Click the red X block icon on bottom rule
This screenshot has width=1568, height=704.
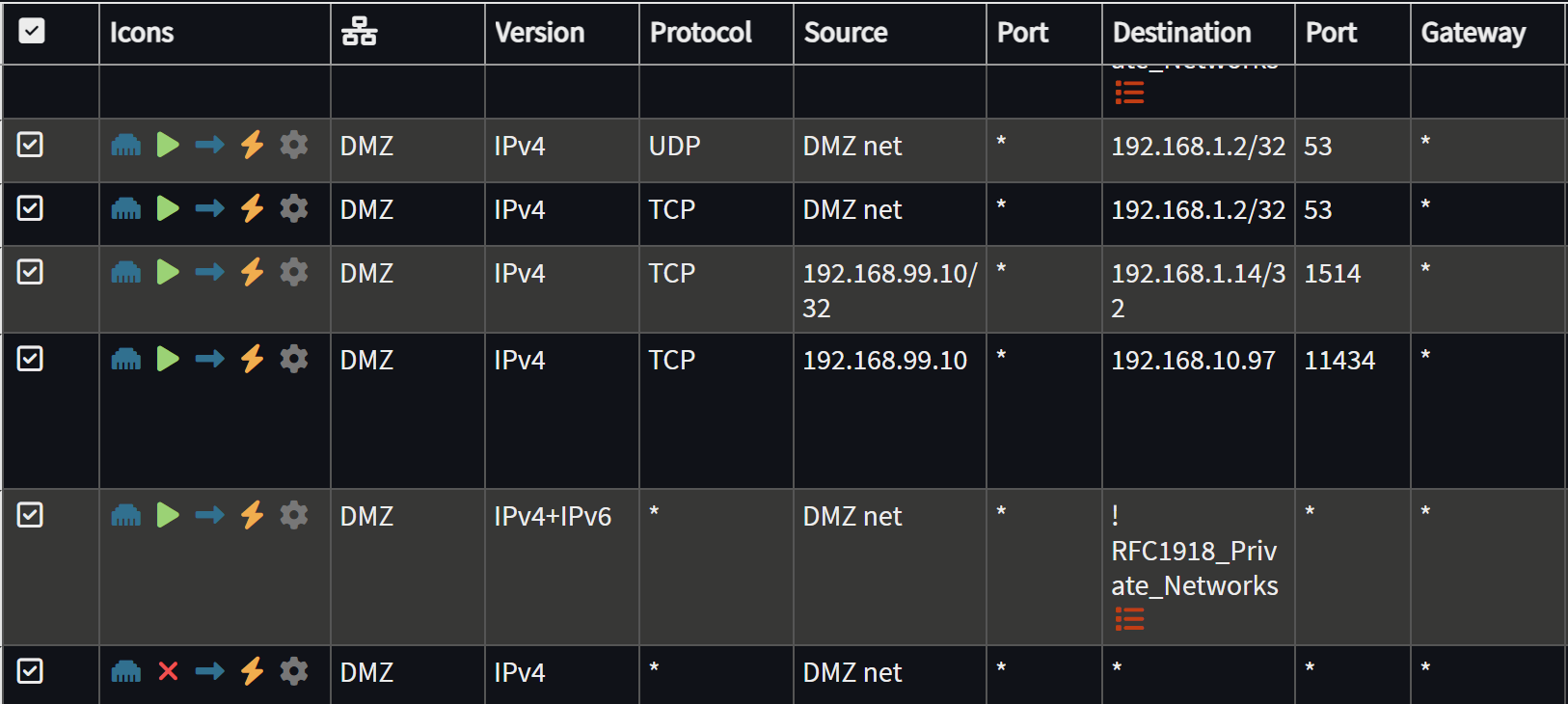167,671
